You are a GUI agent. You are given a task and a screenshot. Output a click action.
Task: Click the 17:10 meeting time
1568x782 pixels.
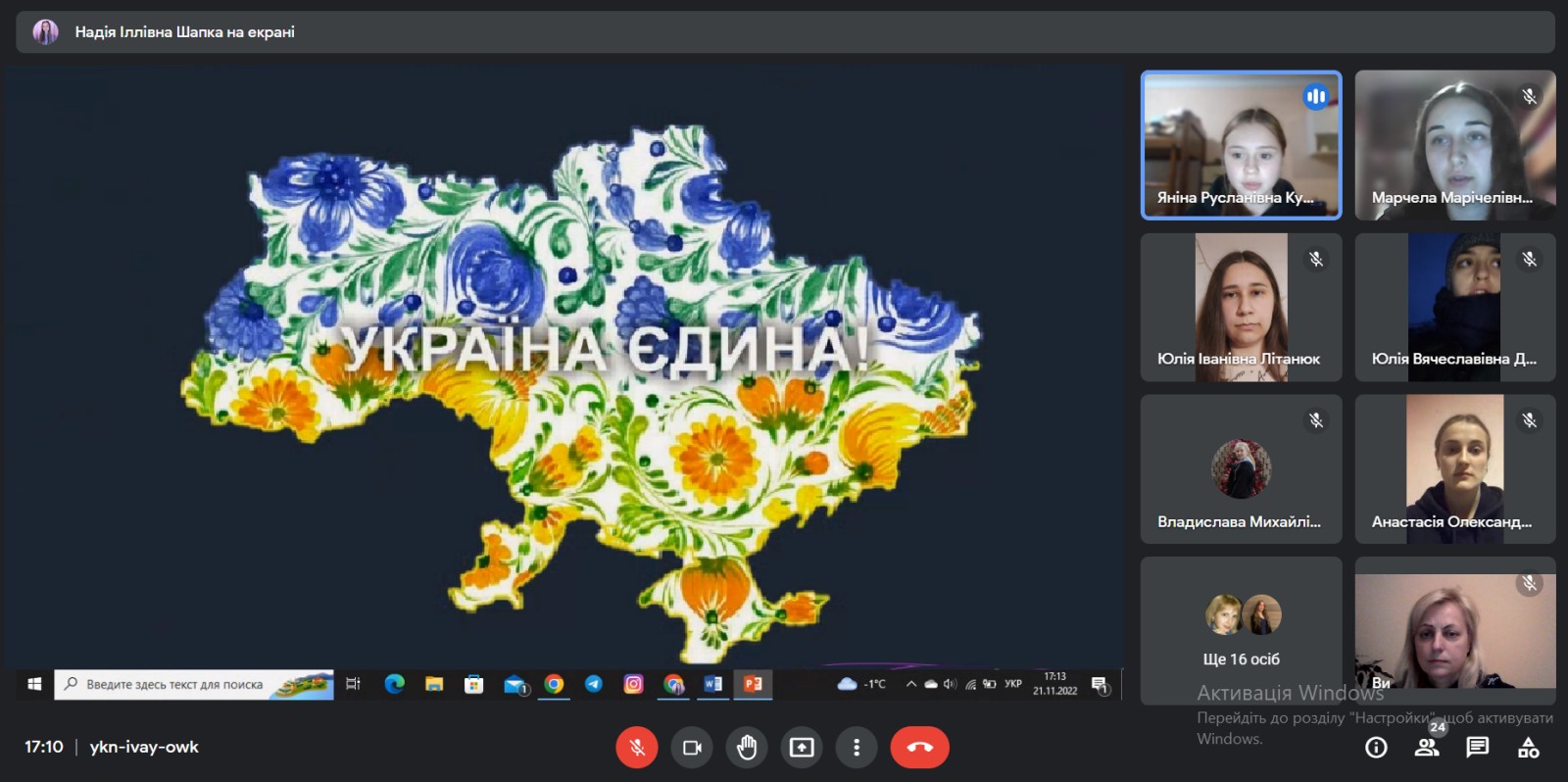coord(44,747)
